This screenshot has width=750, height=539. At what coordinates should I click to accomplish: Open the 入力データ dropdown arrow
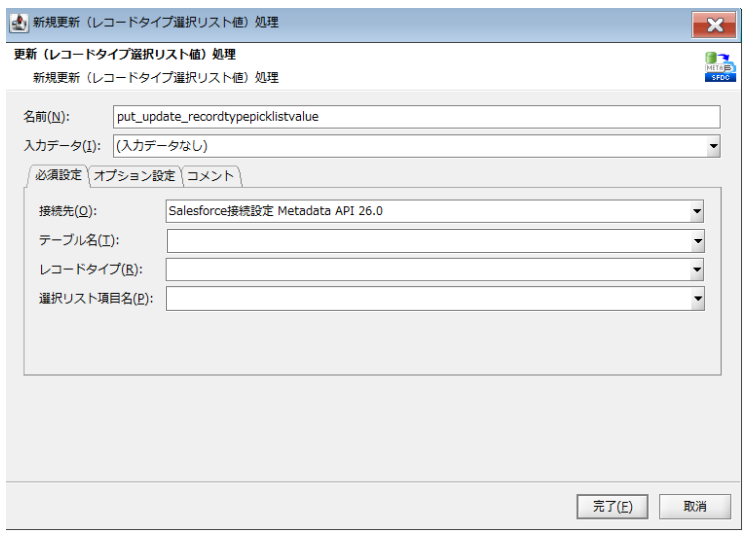[x=713, y=146]
